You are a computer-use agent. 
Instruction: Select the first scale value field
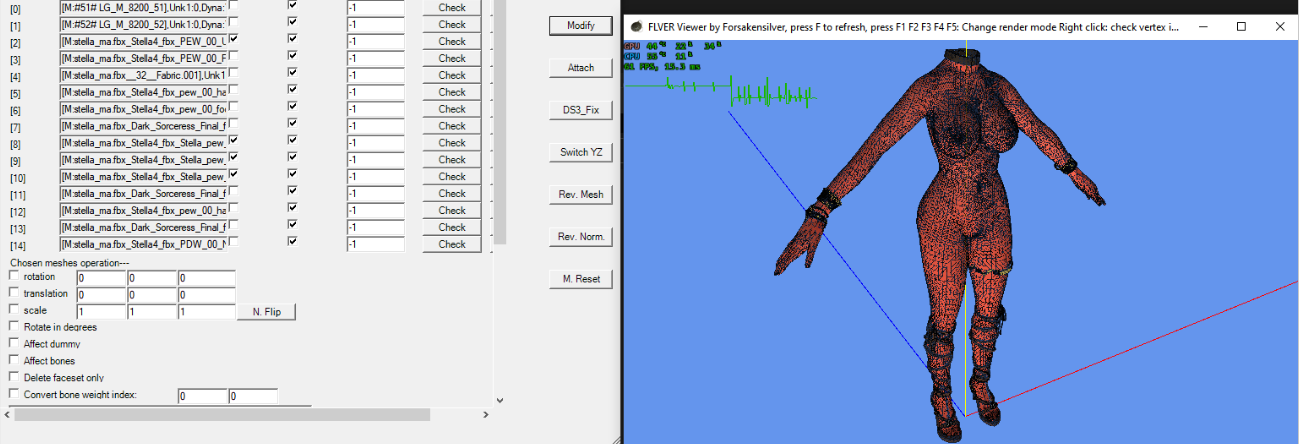coord(100,312)
